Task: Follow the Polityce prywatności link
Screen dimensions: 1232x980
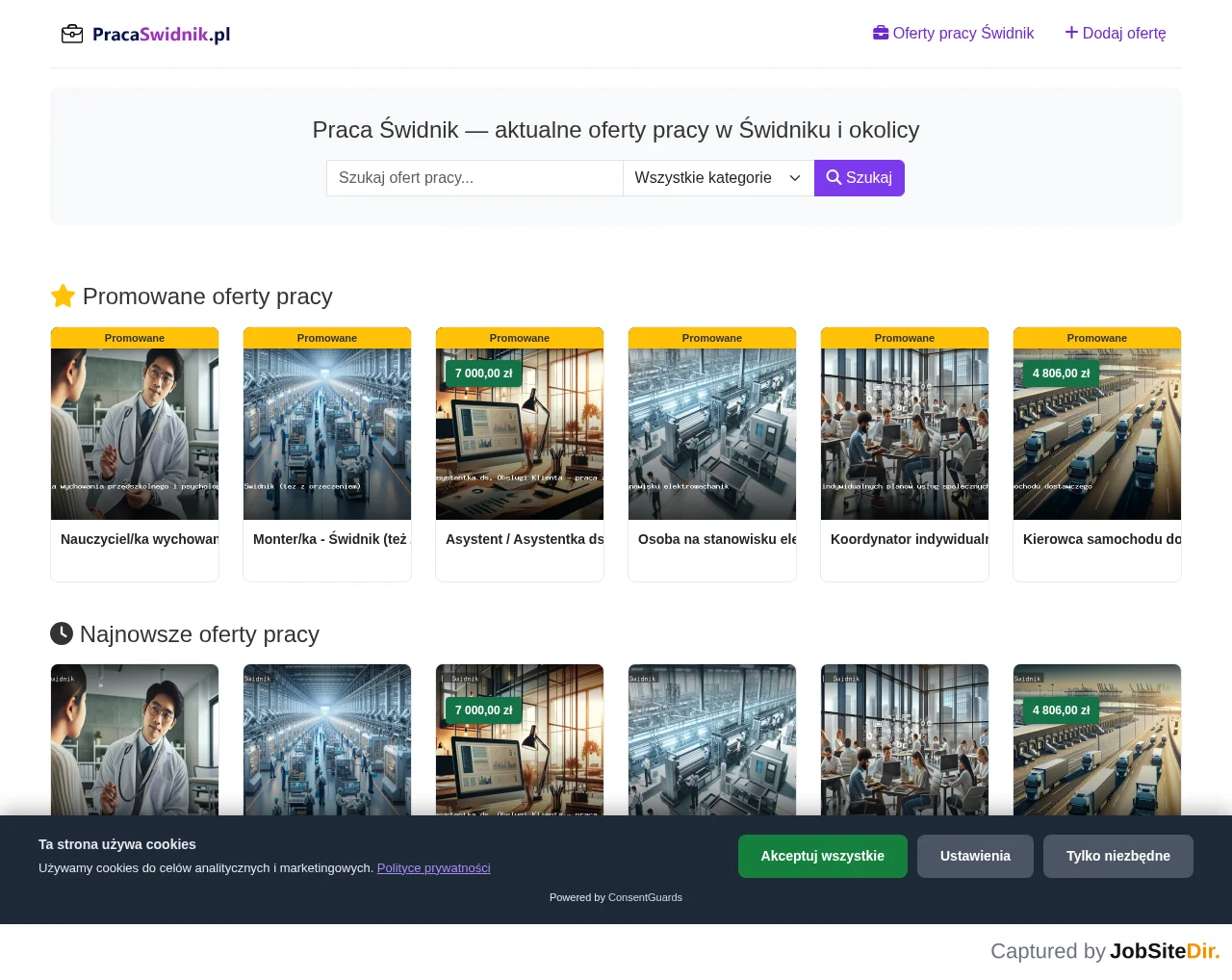Action: [x=433, y=868]
